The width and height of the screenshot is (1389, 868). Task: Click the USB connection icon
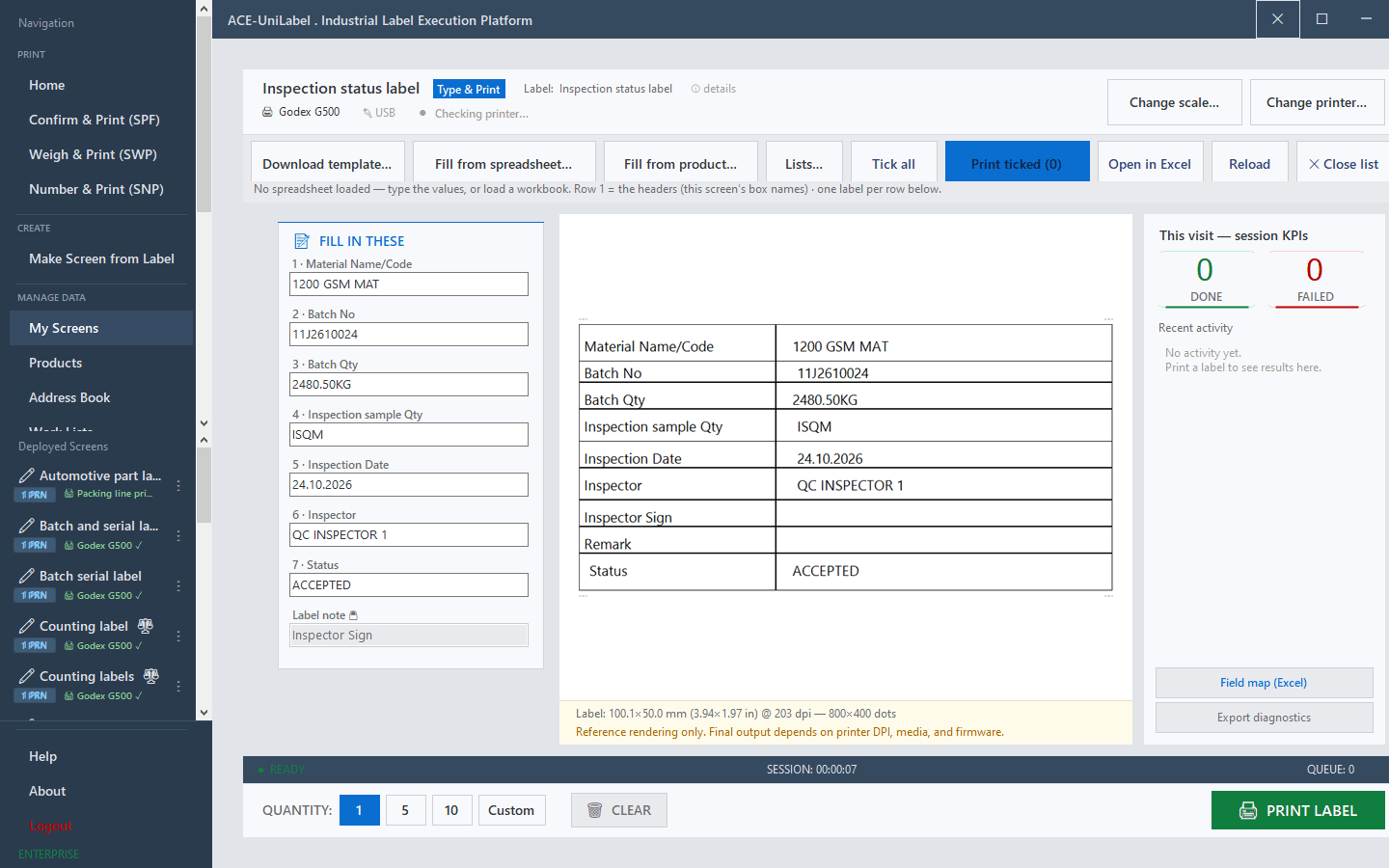pyautogui.click(x=368, y=113)
